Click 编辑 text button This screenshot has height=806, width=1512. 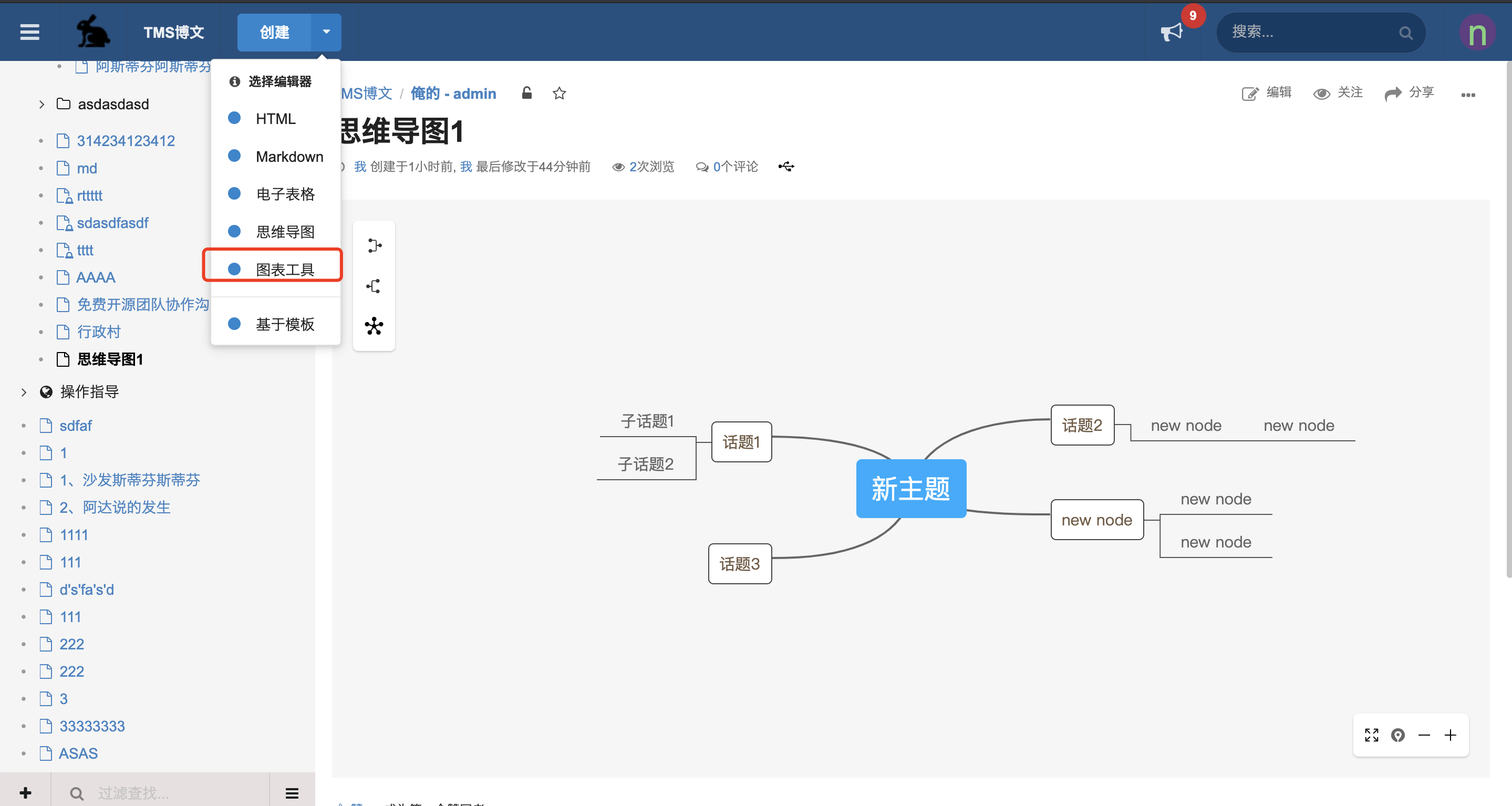tap(1279, 92)
